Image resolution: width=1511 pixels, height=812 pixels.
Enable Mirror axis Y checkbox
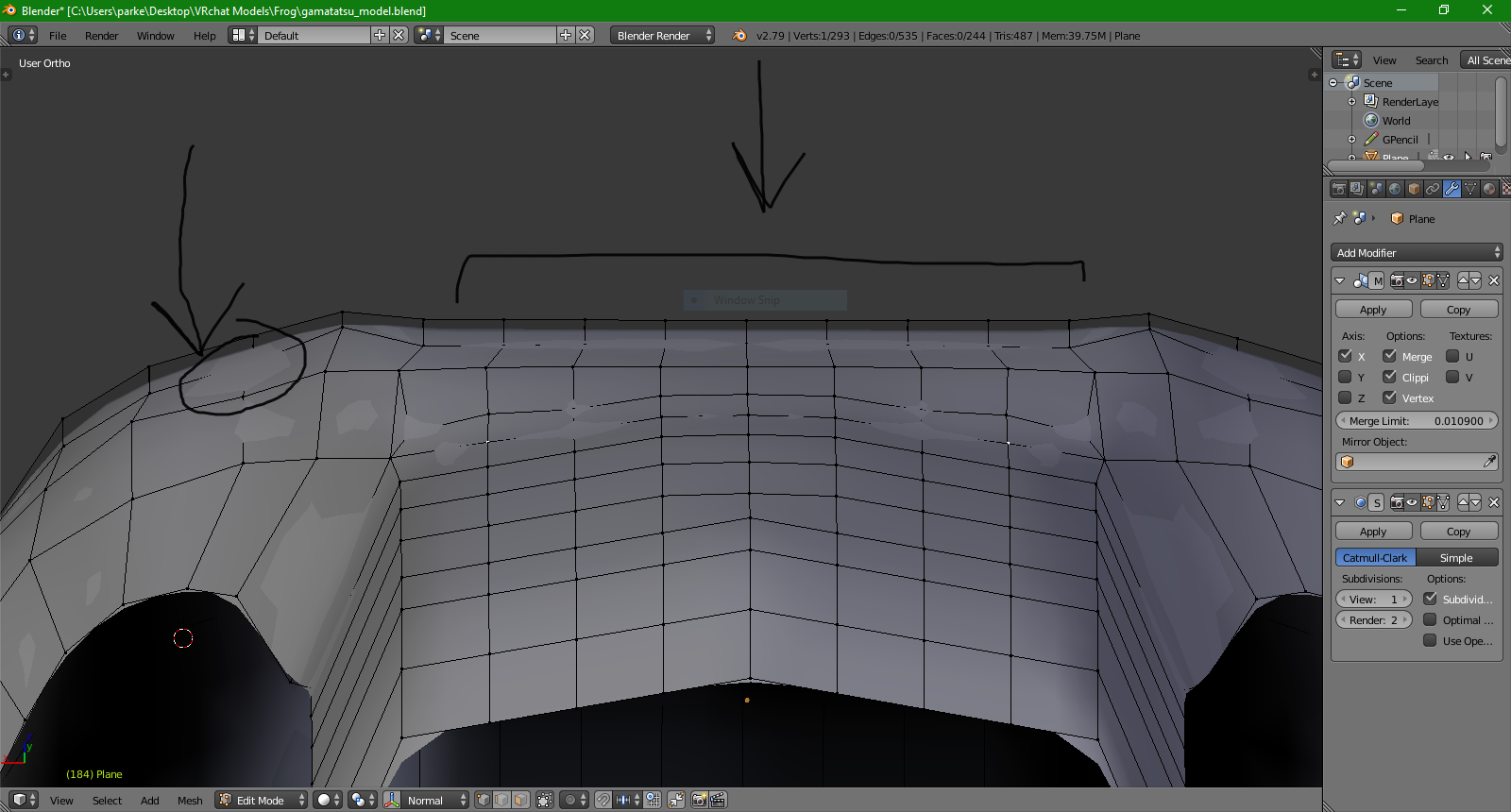[1345, 377]
